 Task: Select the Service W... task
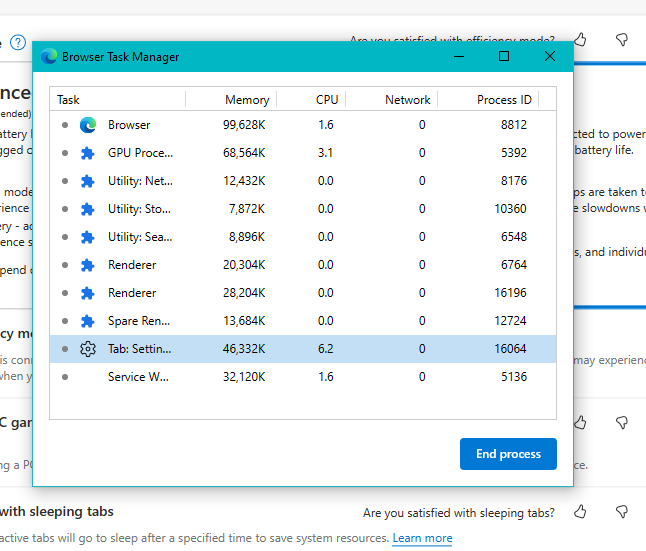tap(303, 377)
